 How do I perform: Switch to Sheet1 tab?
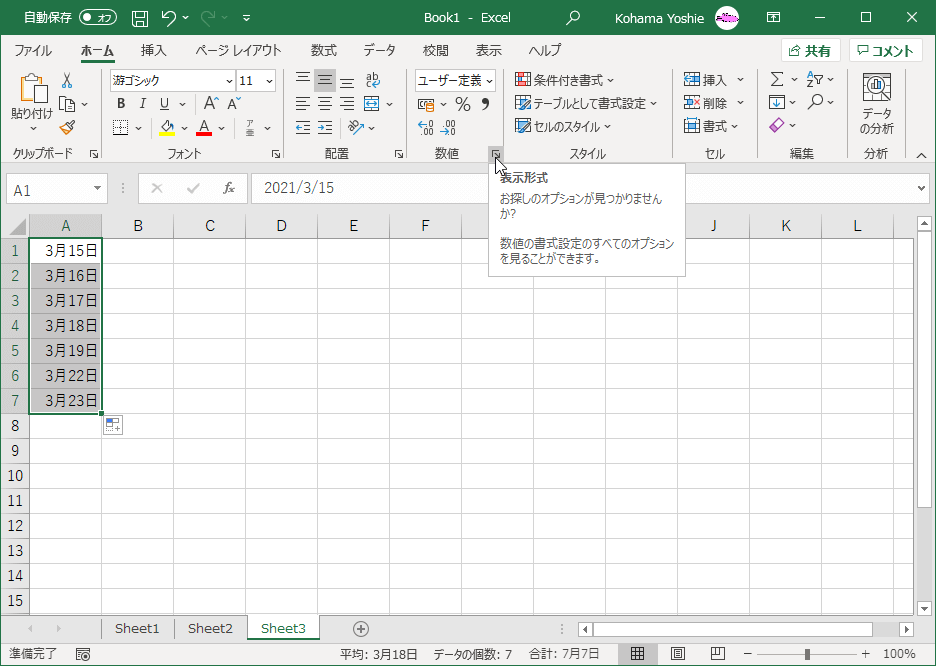coord(137,628)
